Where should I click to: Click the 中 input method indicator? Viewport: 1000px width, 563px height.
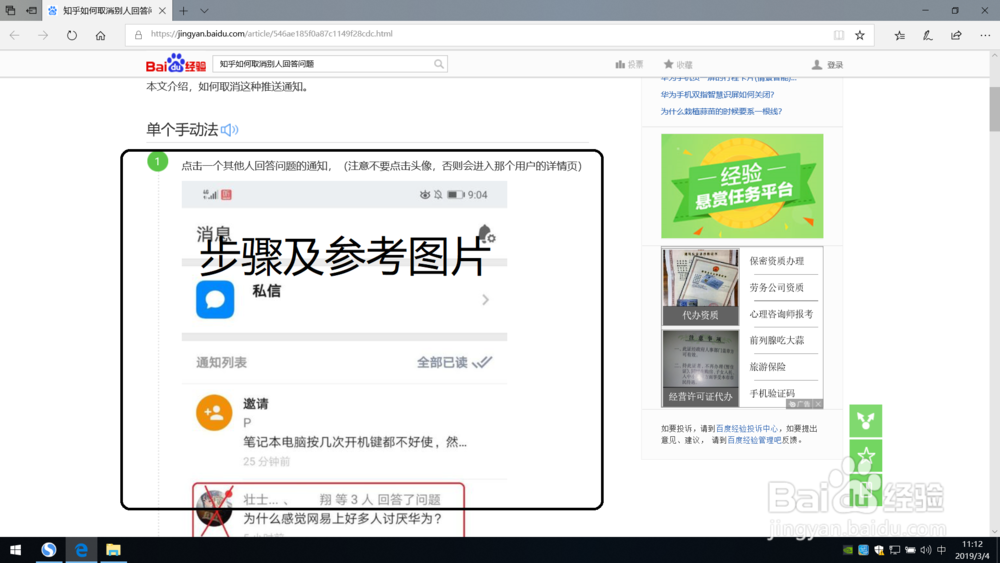click(x=941, y=550)
